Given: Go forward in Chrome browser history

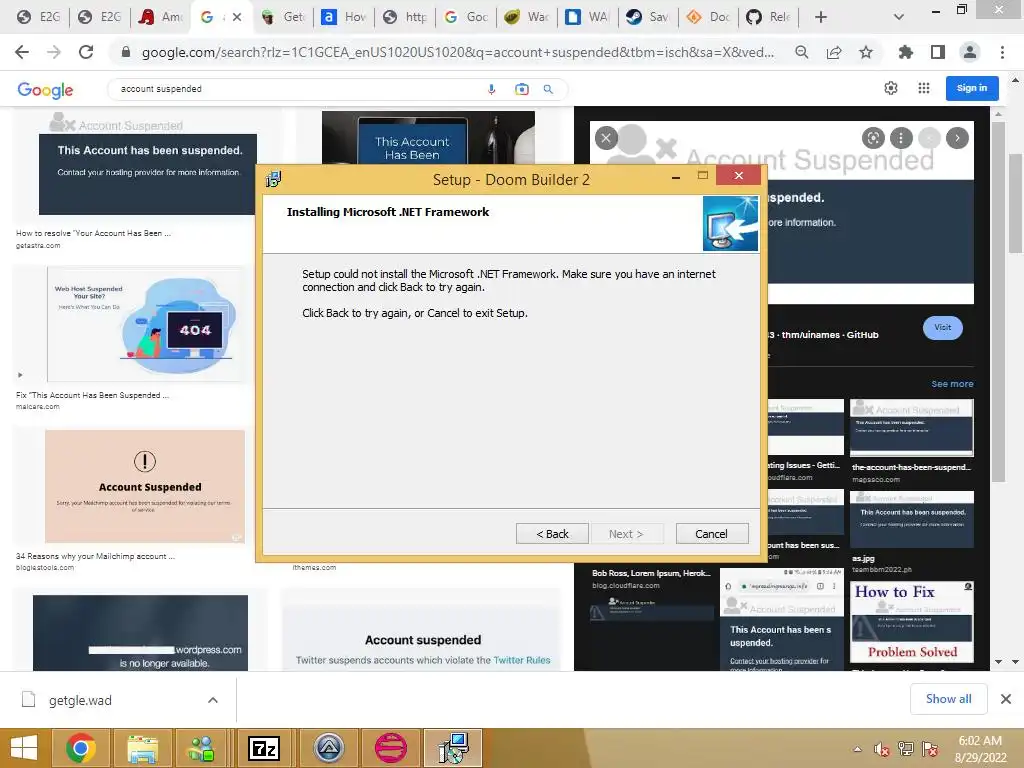Looking at the screenshot, I should (54, 52).
